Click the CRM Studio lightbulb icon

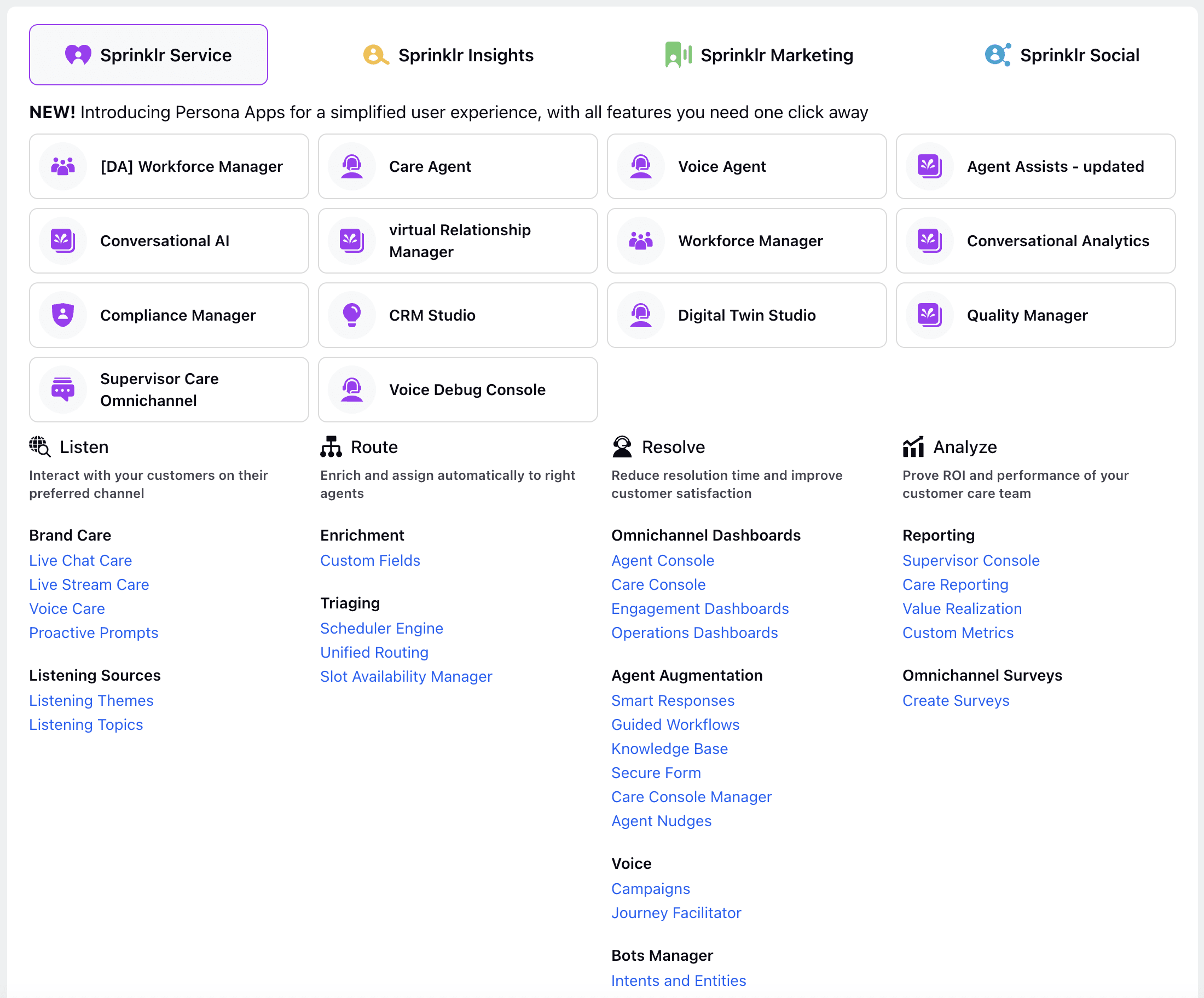coord(352,315)
